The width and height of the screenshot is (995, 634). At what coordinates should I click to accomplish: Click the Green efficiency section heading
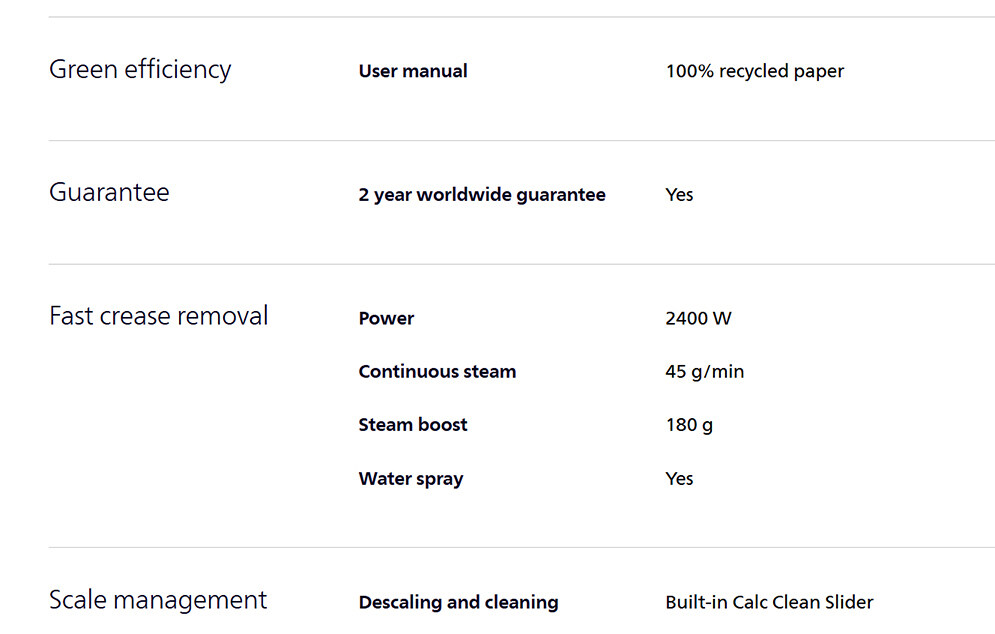140,70
